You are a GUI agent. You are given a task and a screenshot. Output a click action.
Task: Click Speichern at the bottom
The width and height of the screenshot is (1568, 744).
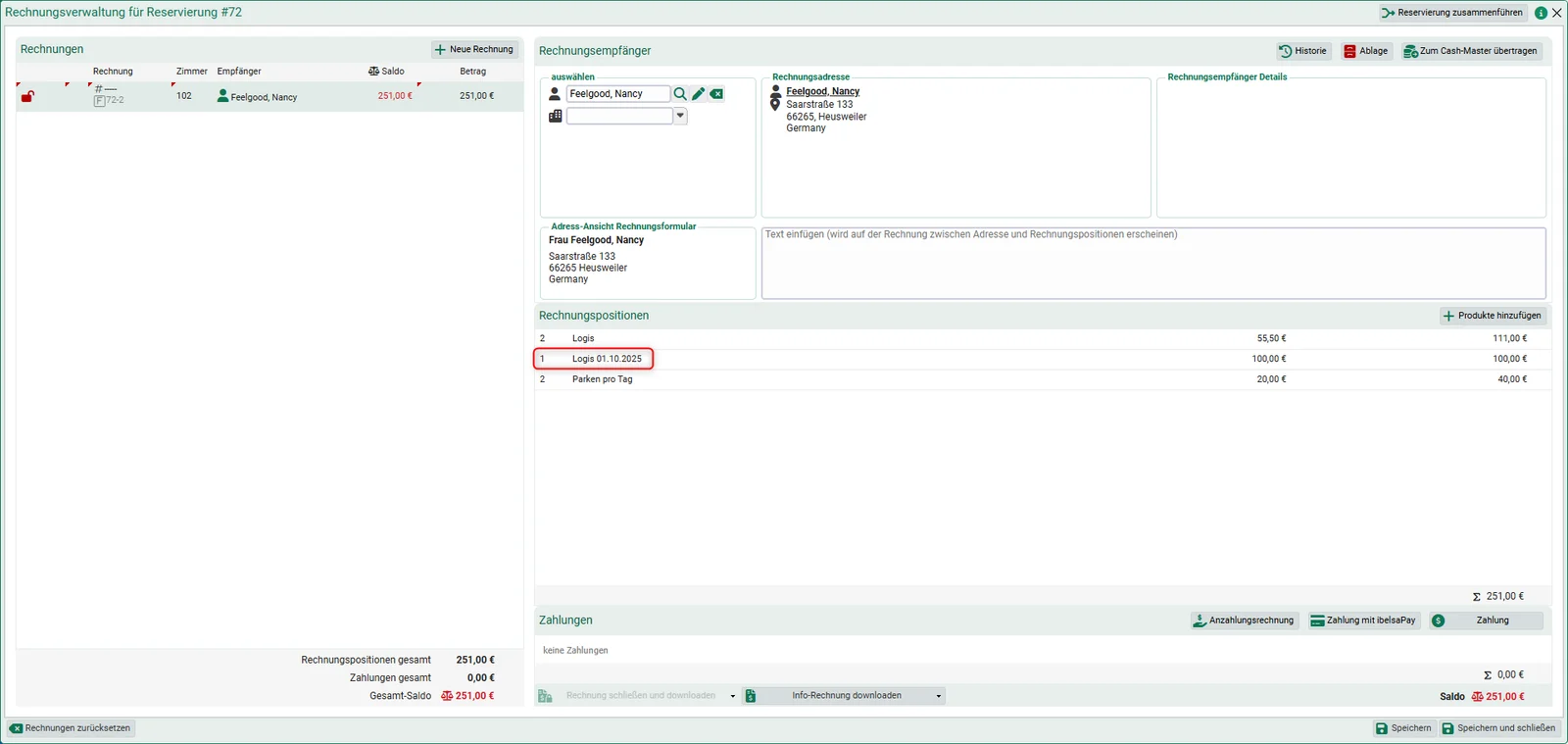point(1403,728)
